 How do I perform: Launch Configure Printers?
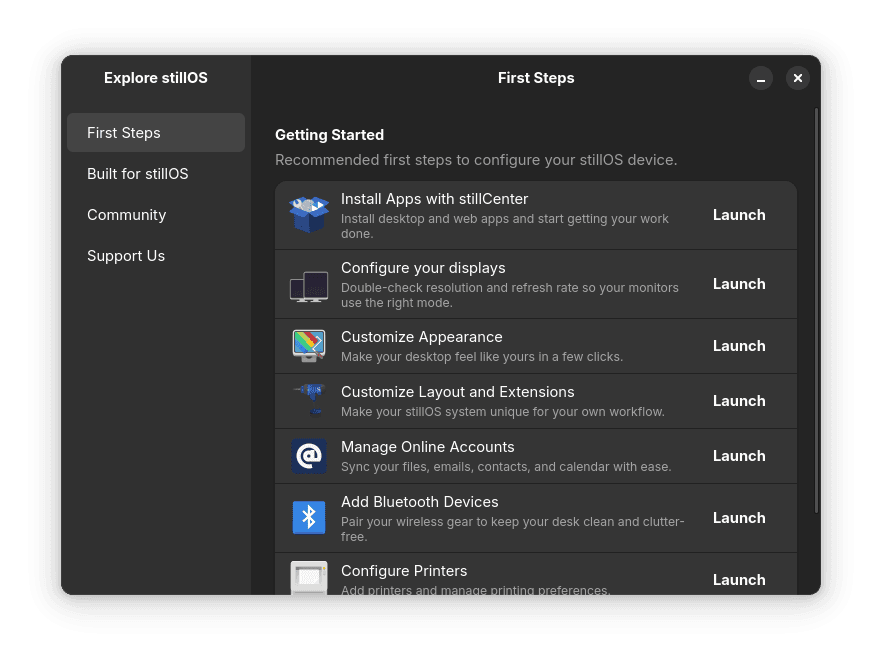pos(739,580)
